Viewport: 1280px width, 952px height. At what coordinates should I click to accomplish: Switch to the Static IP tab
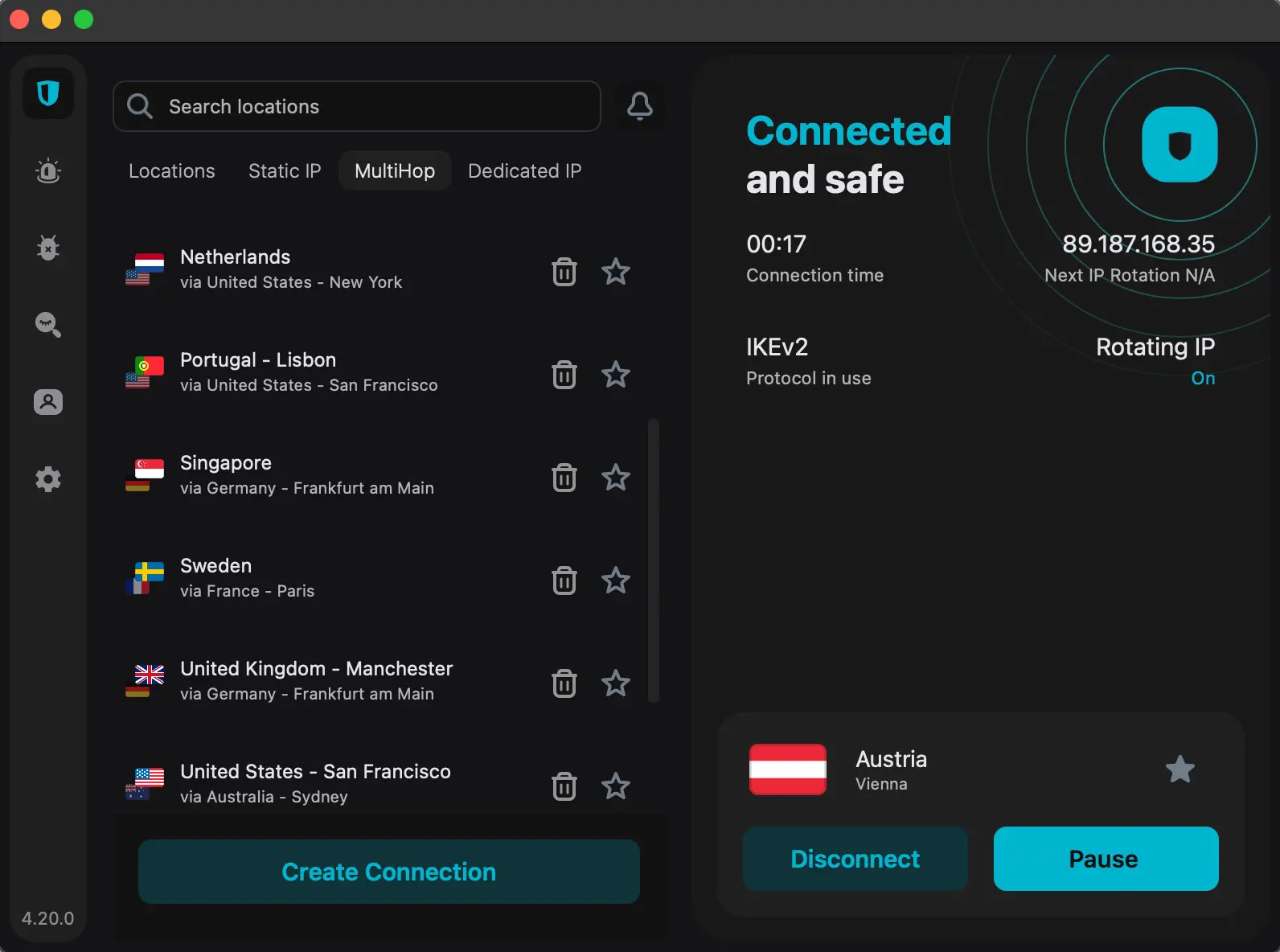tap(285, 171)
